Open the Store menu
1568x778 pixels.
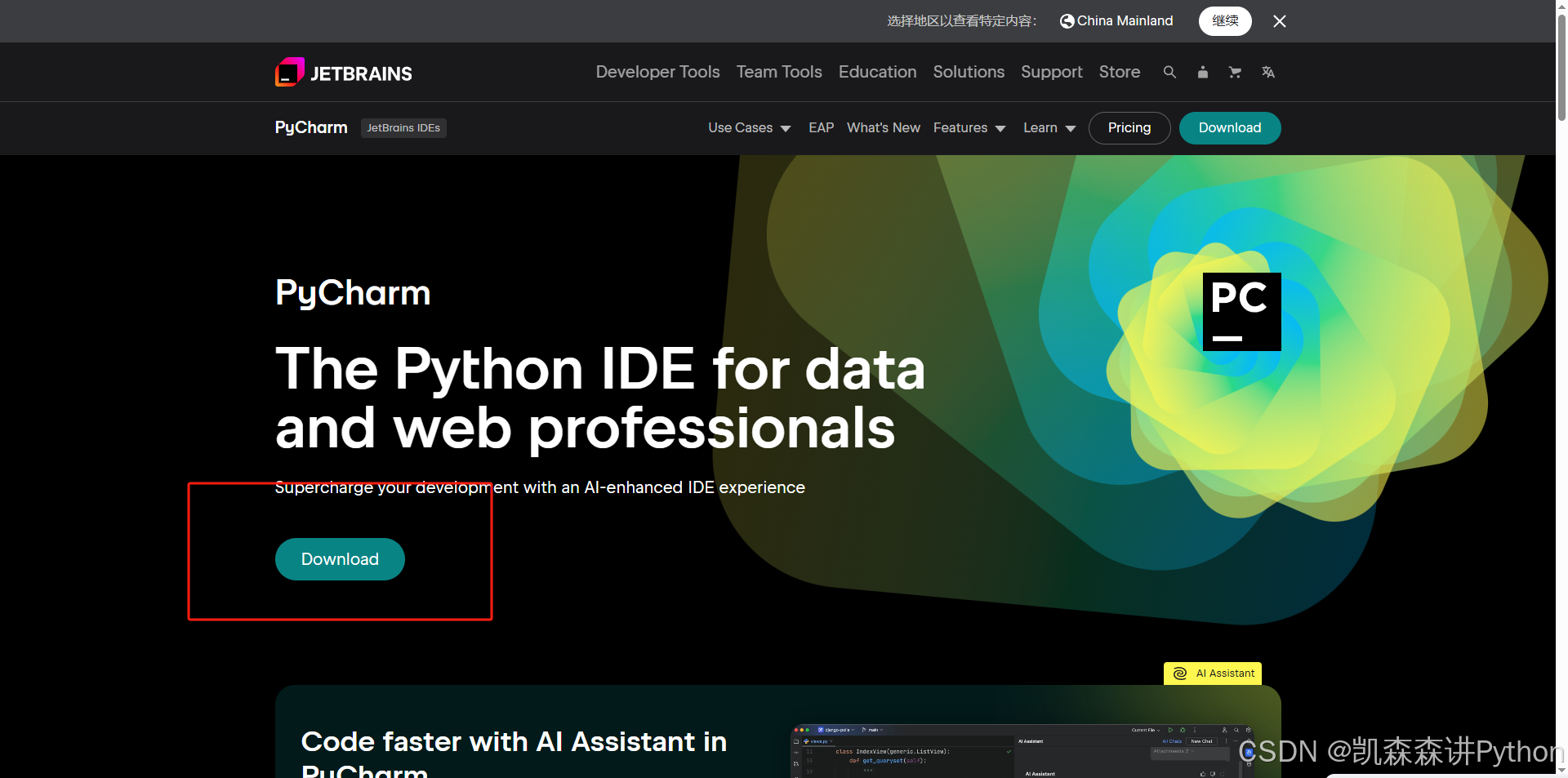[1119, 72]
